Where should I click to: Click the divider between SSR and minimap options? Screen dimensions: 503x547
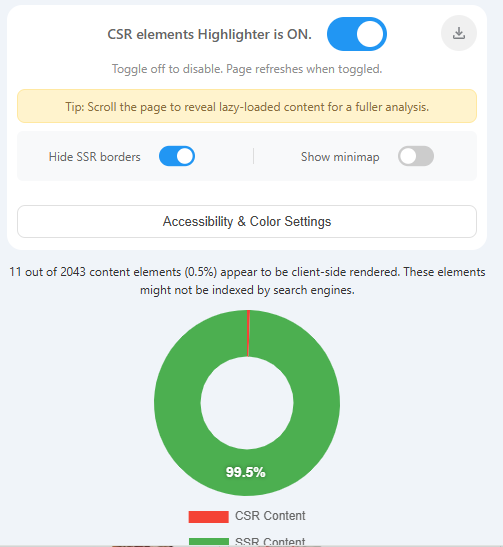254,156
